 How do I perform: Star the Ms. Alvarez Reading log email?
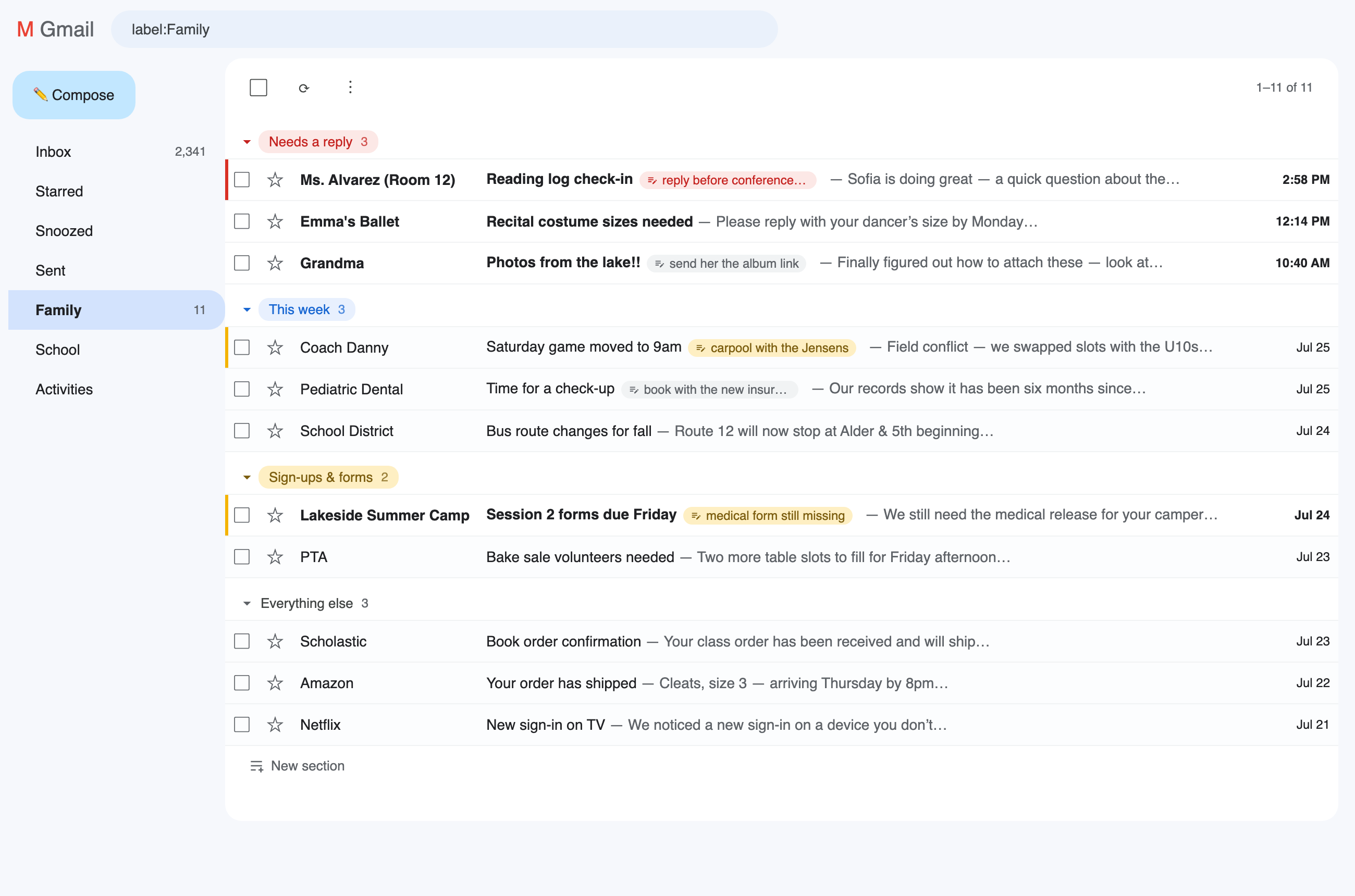(x=275, y=179)
